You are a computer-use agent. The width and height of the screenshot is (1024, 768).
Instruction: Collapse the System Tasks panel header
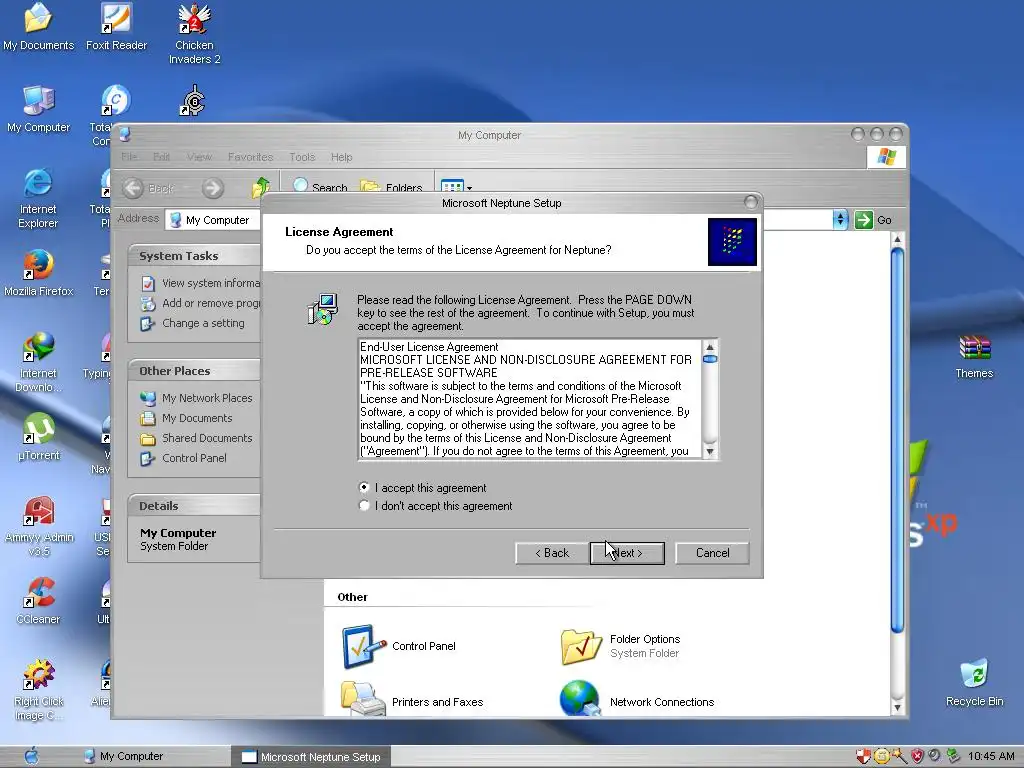pyautogui.click(x=195, y=255)
